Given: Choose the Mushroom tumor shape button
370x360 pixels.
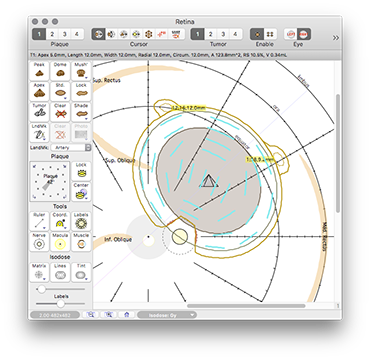Looking at the screenshot, I should [x=81, y=71].
